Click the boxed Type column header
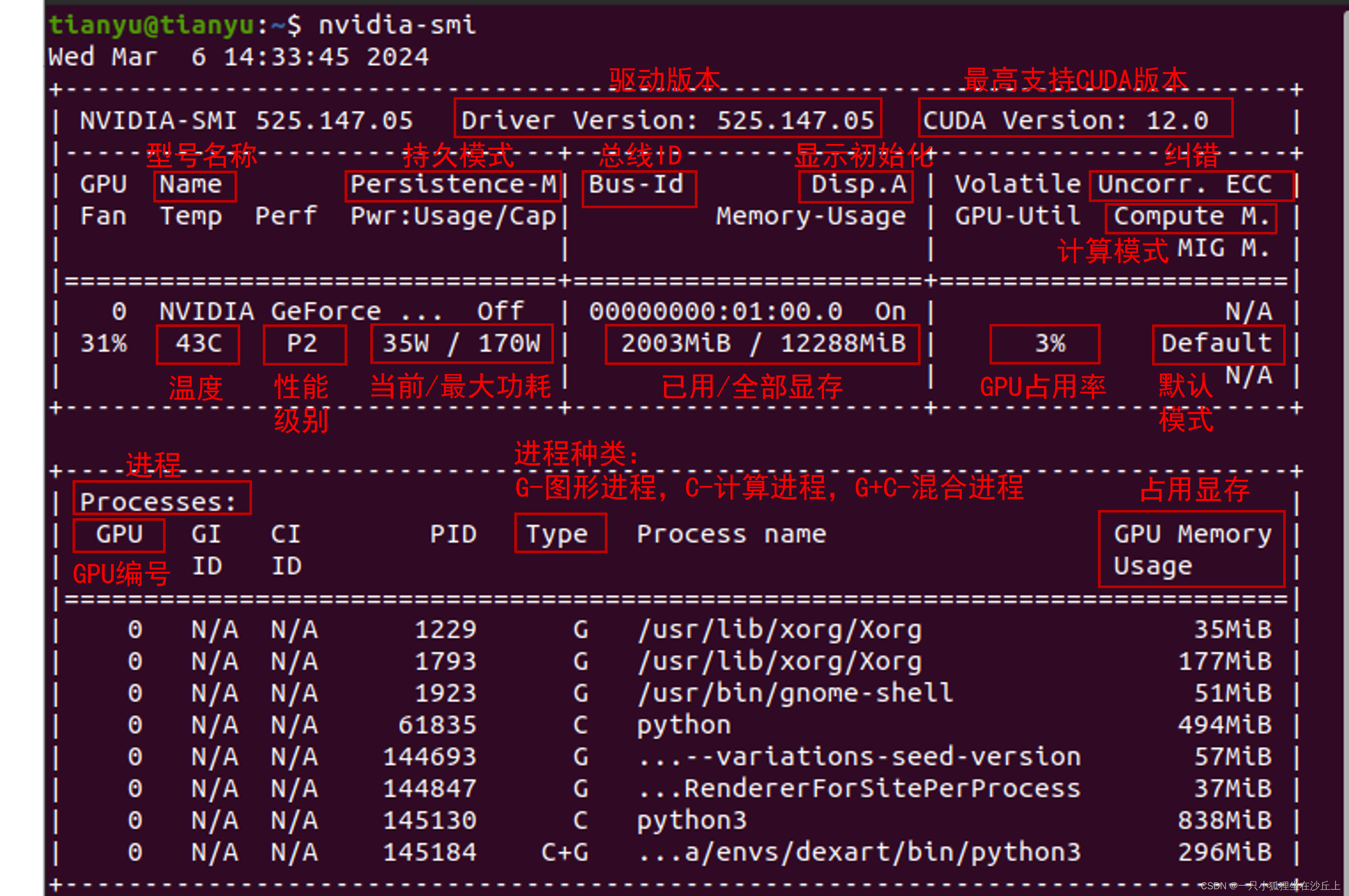1349x896 pixels. click(x=560, y=534)
